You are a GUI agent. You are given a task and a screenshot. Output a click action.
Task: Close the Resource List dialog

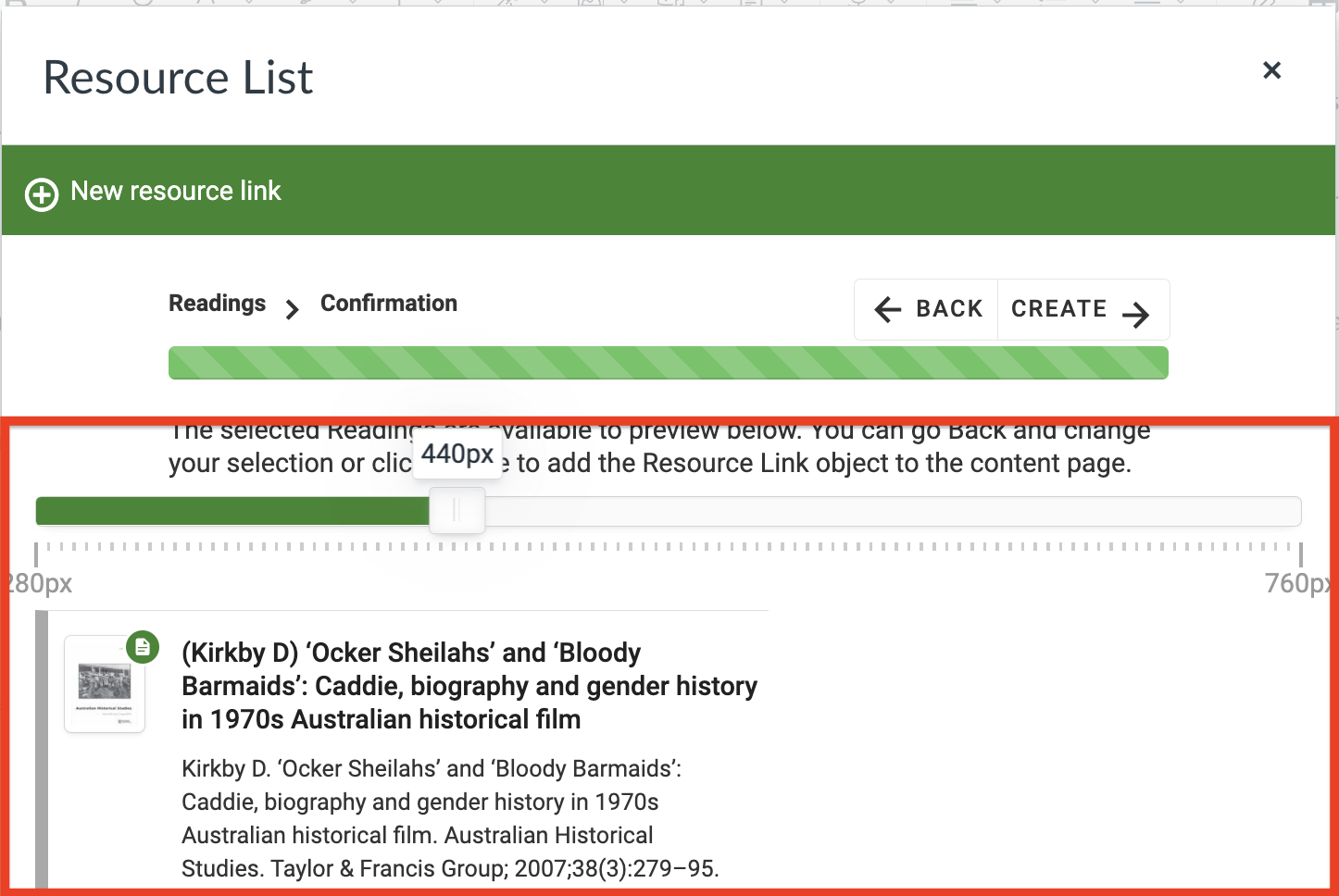pos(1271,70)
